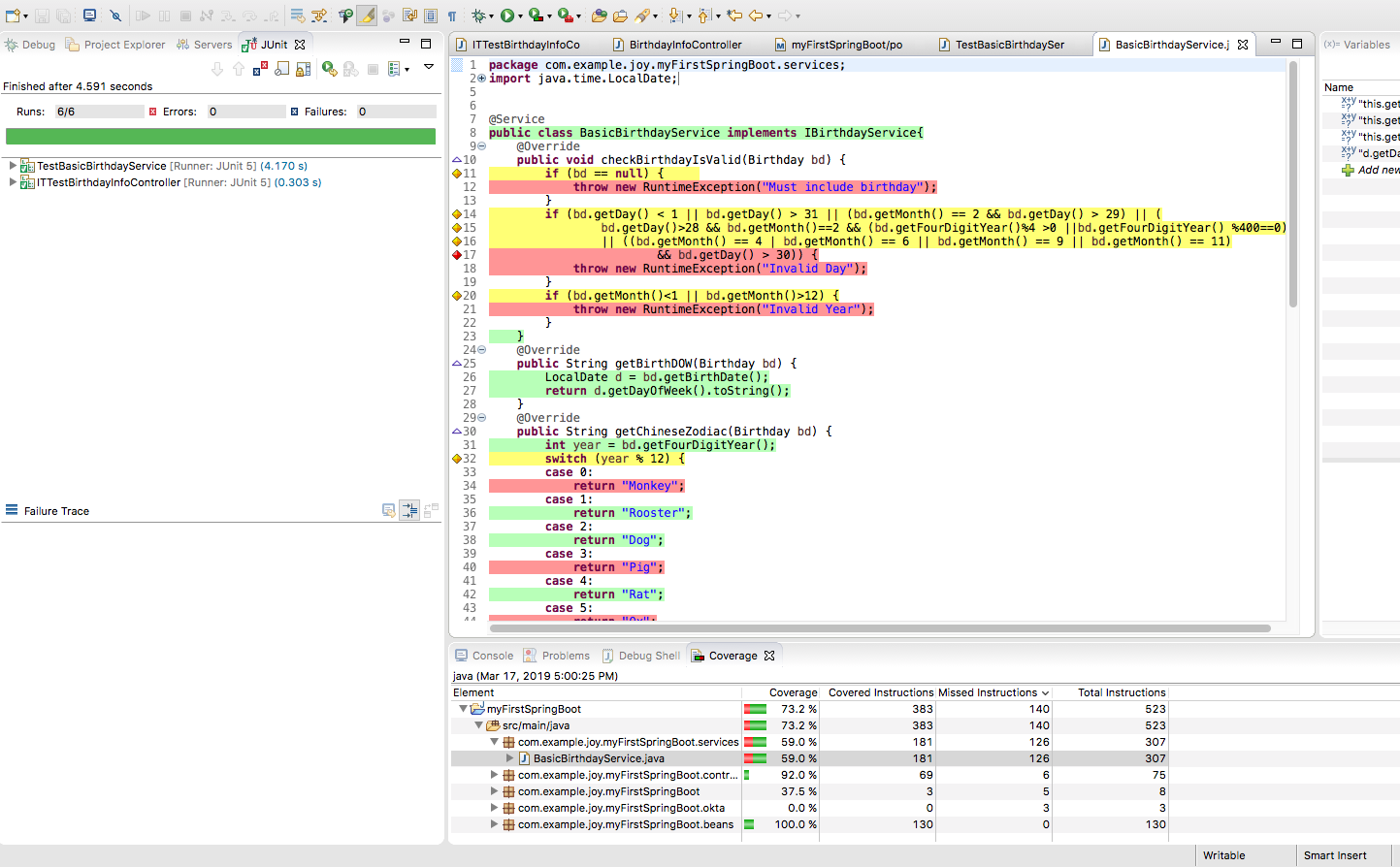Run the last launched application (green Run icon)

(508, 15)
